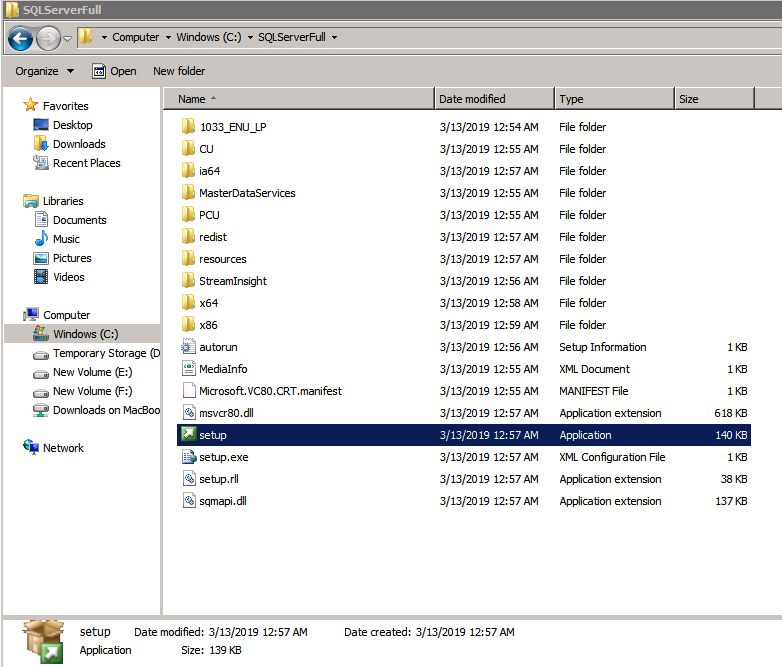Click 'Setup Information' type of autorun
The width and height of the screenshot is (782, 667).
pos(602,347)
